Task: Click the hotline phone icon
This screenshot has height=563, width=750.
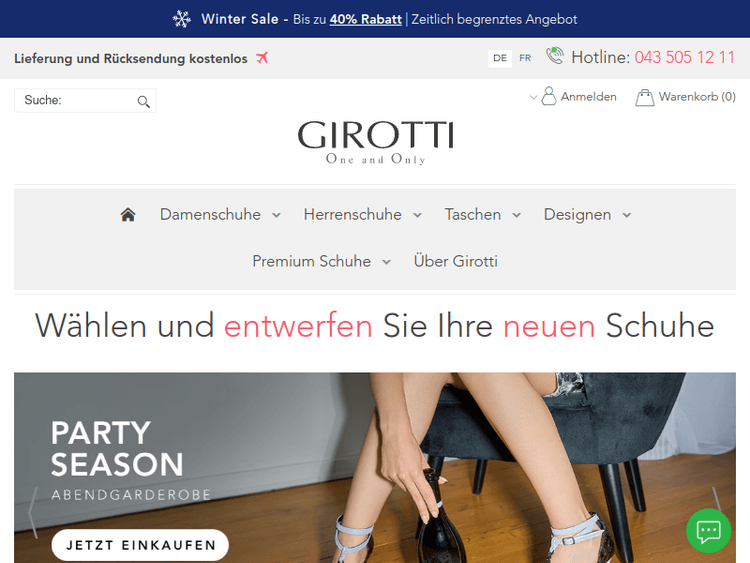Action: coord(555,55)
